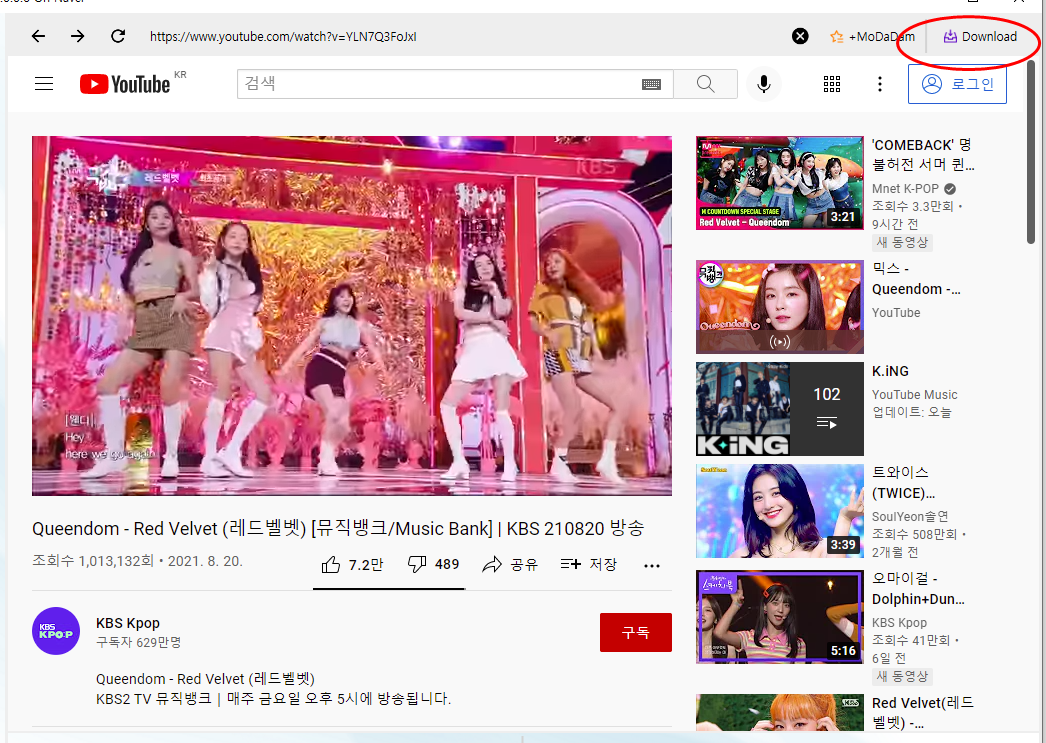The height and width of the screenshot is (743, 1046).
Task: Click the browser forward arrow
Action: 78,36
